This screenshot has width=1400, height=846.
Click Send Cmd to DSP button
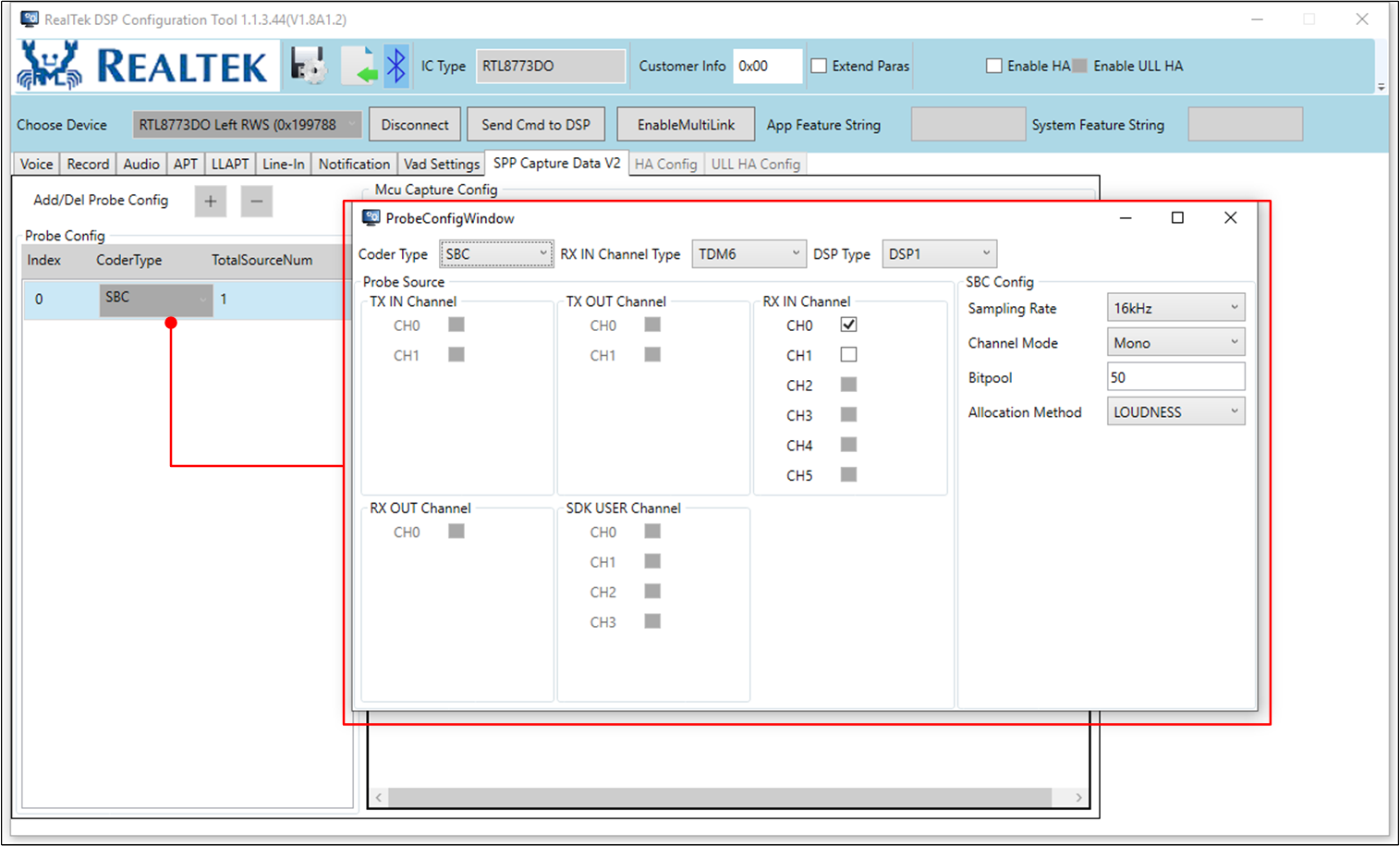536,125
